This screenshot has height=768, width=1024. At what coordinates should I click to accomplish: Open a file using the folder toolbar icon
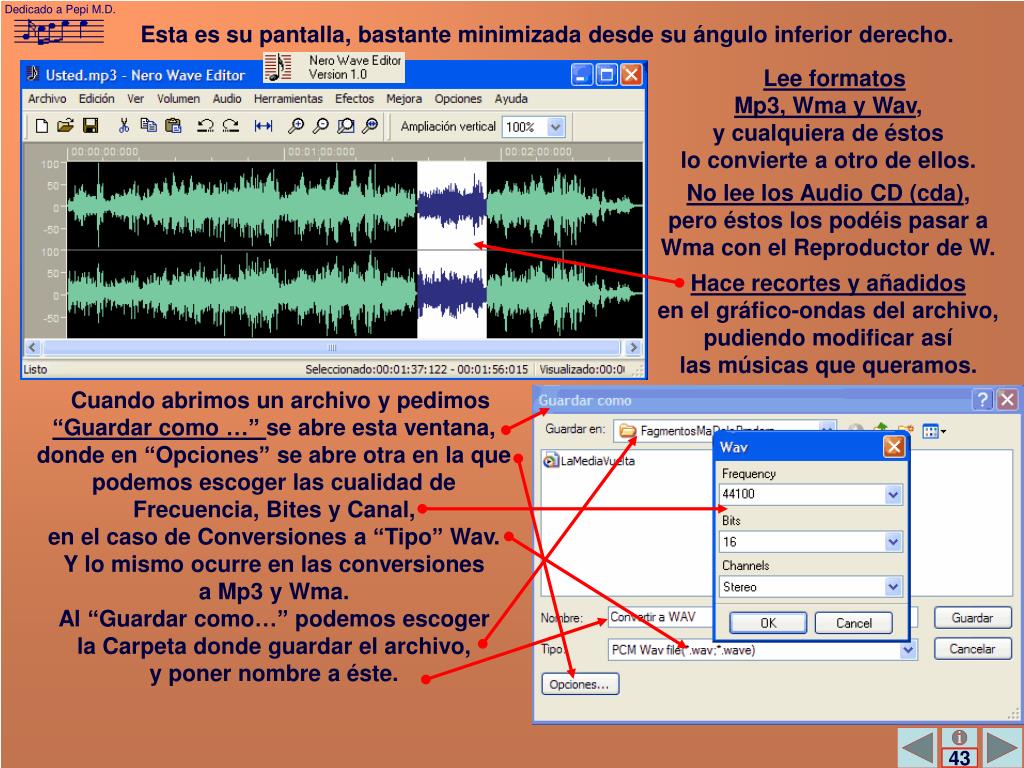pos(65,126)
